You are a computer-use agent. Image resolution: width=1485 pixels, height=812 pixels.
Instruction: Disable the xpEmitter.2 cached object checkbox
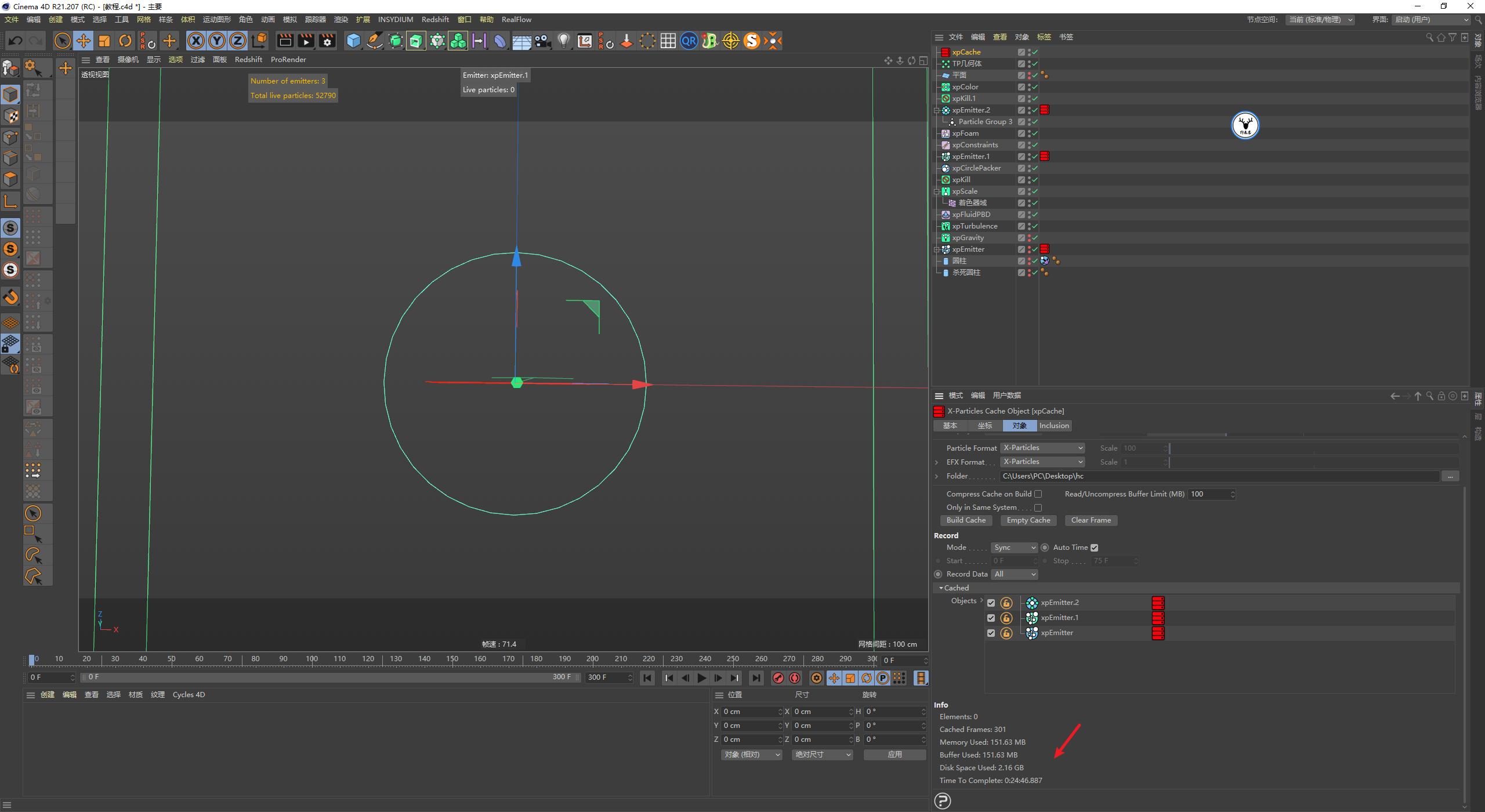click(990, 602)
